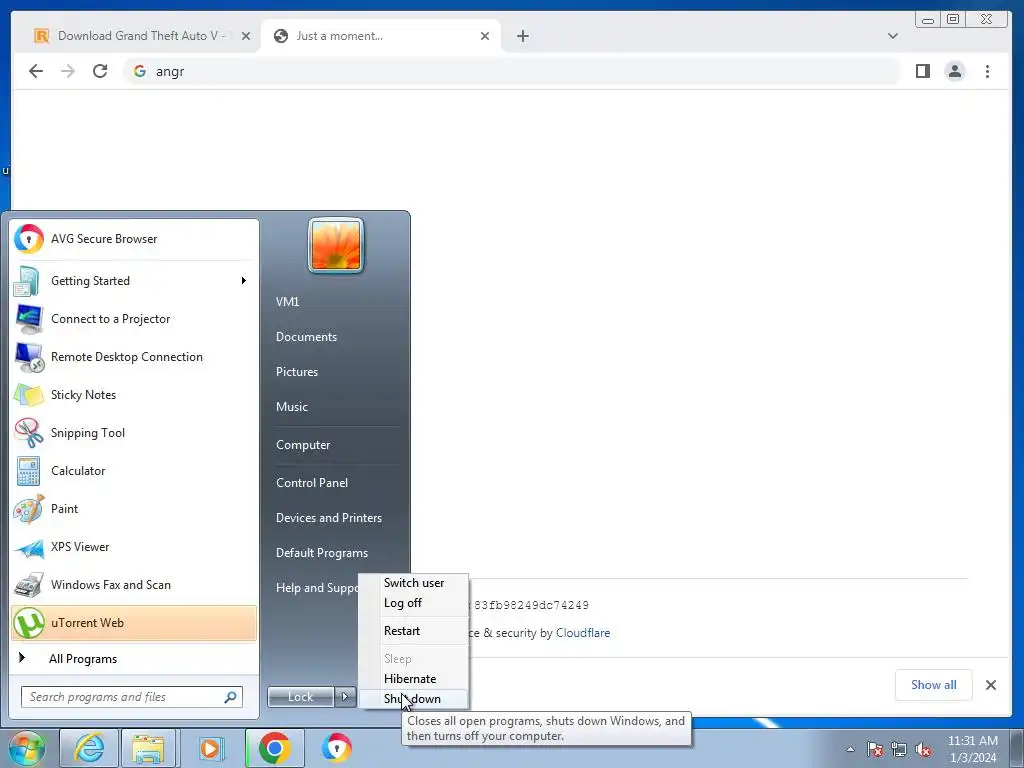This screenshot has width=1024, height=768.
Task: Open Music from Start menu
Action: click(335, 407)
